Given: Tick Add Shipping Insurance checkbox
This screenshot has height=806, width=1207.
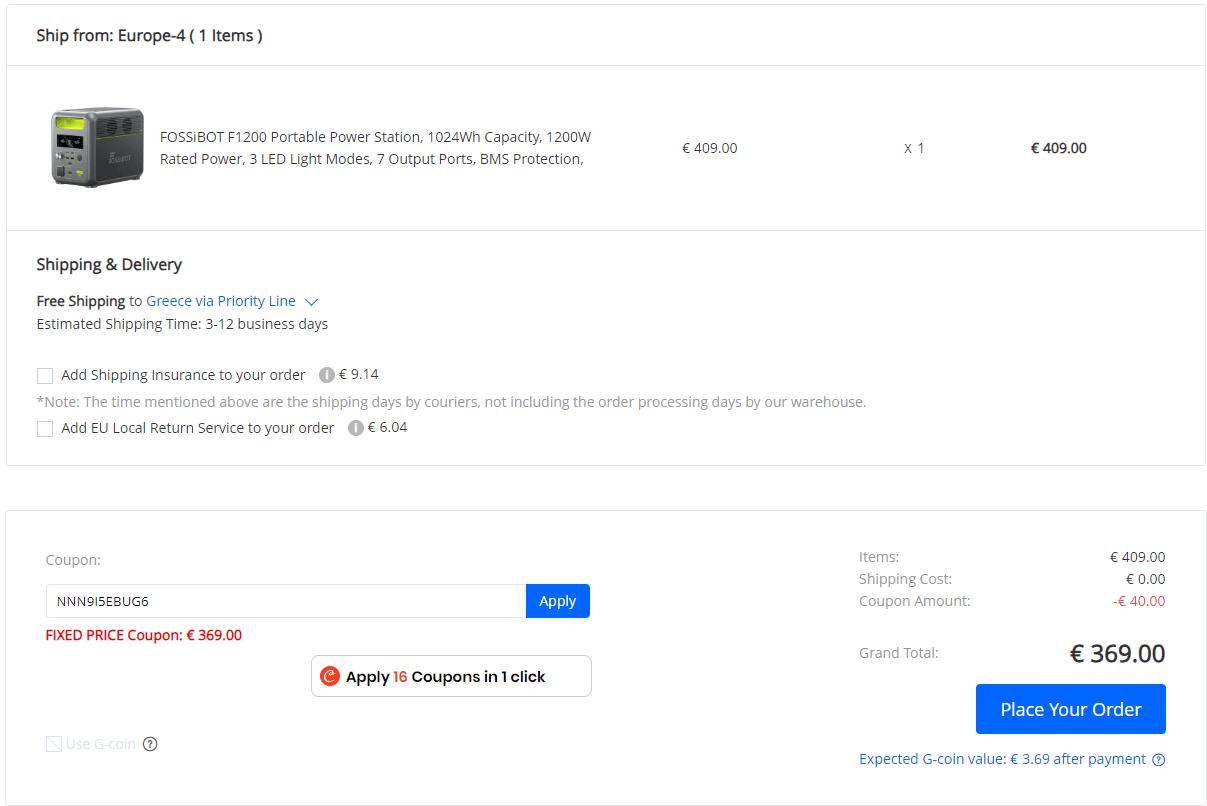Looking at the screenshot, I should click(45, 376).
